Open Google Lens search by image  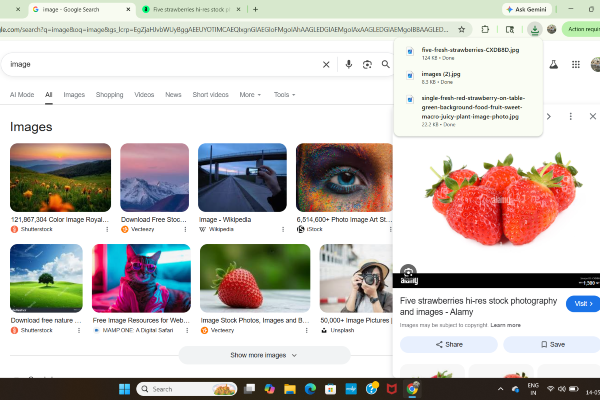[x=367, y=64]
